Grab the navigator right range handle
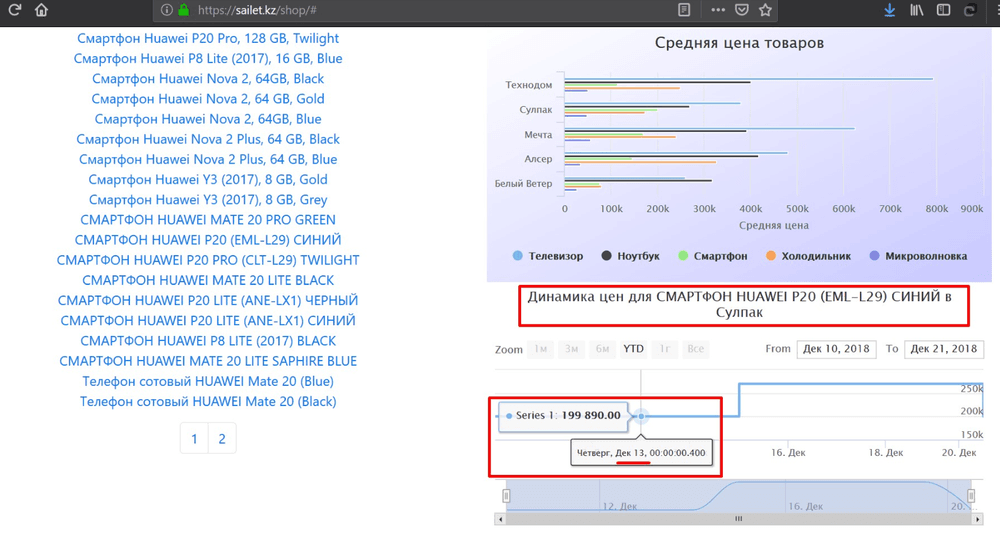This screenshot has height=533, width=1000. tap(971, 495)
